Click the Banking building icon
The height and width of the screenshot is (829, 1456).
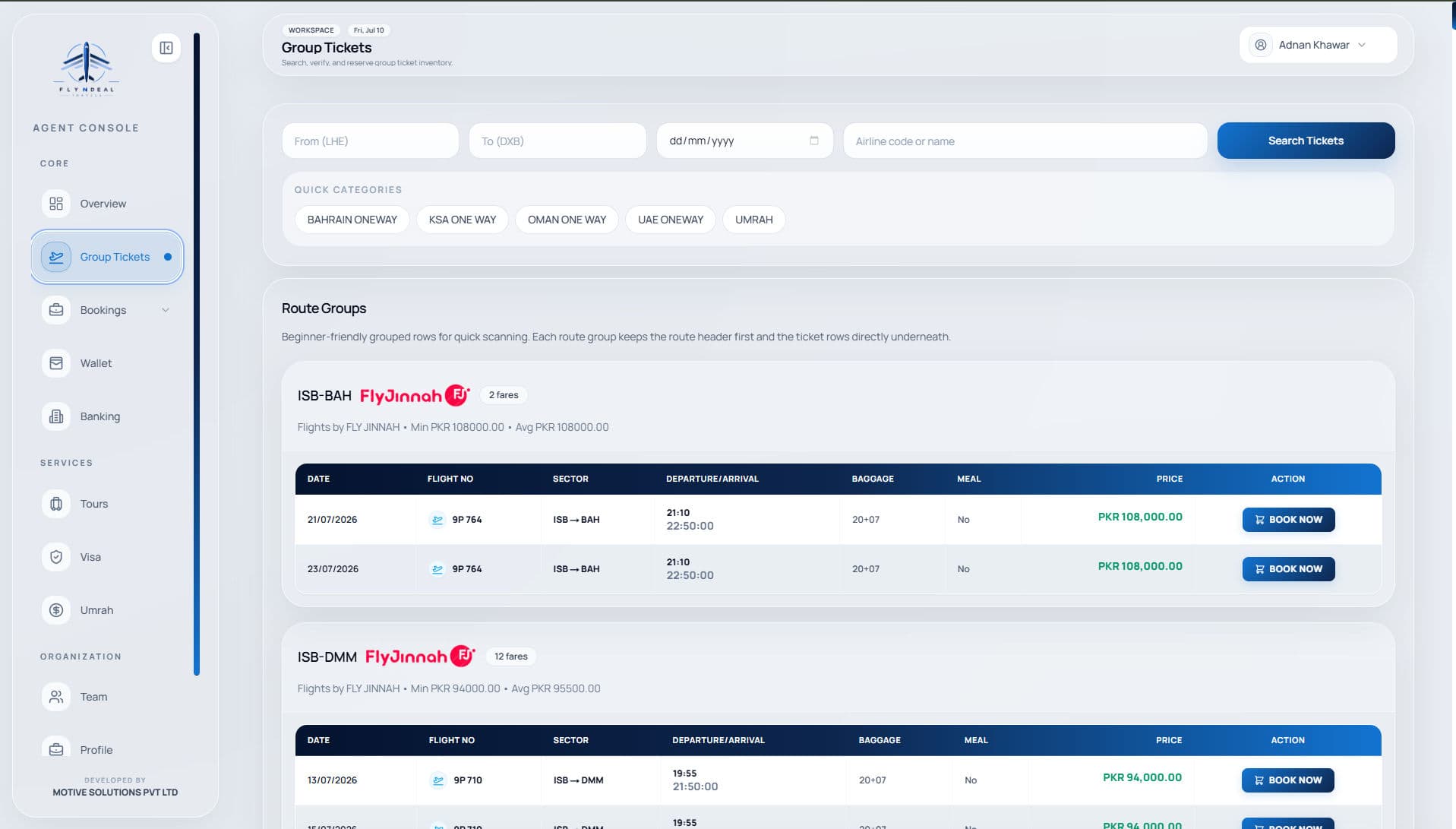[x=56, y=416]
